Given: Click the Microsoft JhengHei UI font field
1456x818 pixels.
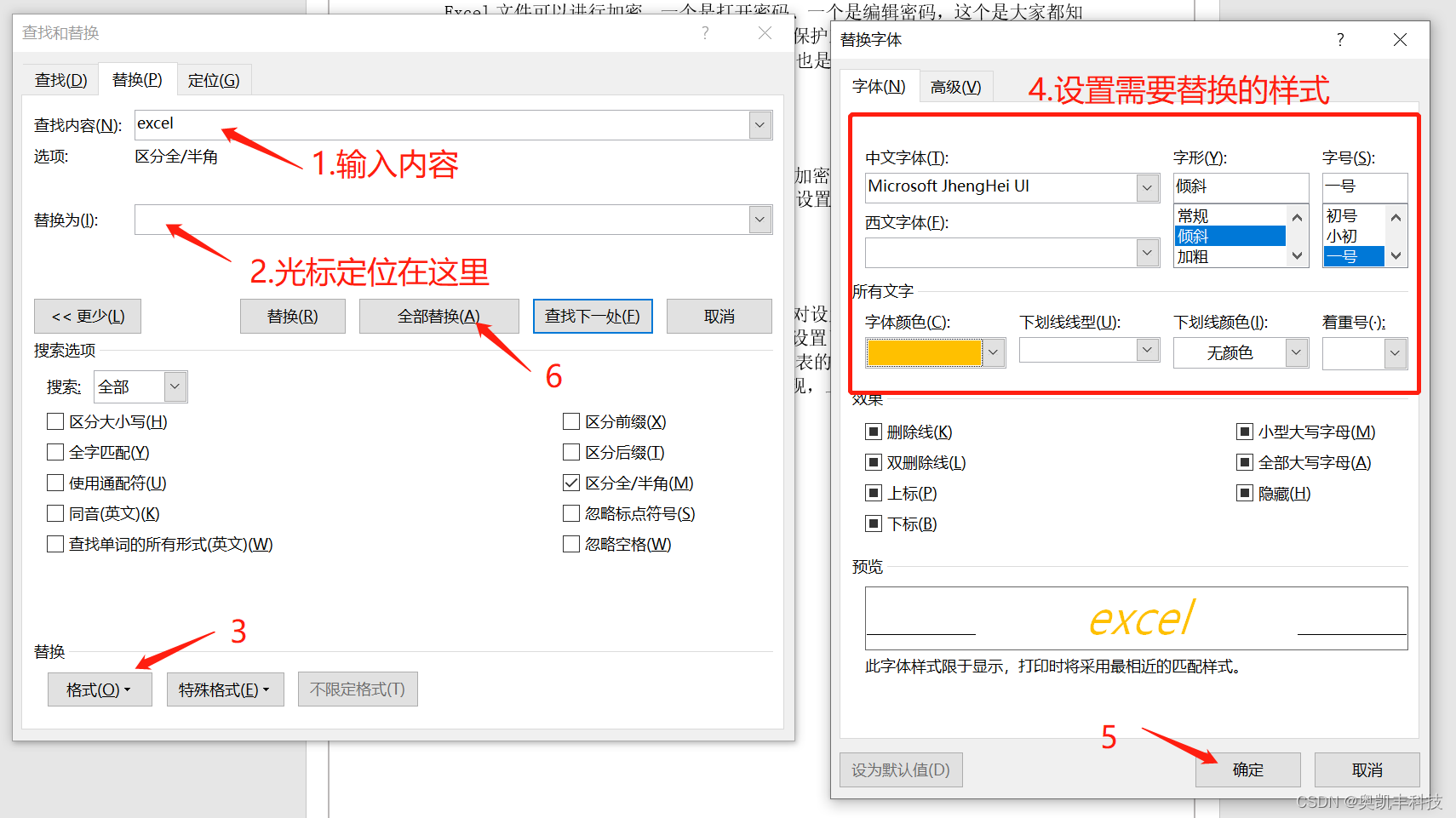Looking at the screenshot, I should click(x=1000, y=187).
